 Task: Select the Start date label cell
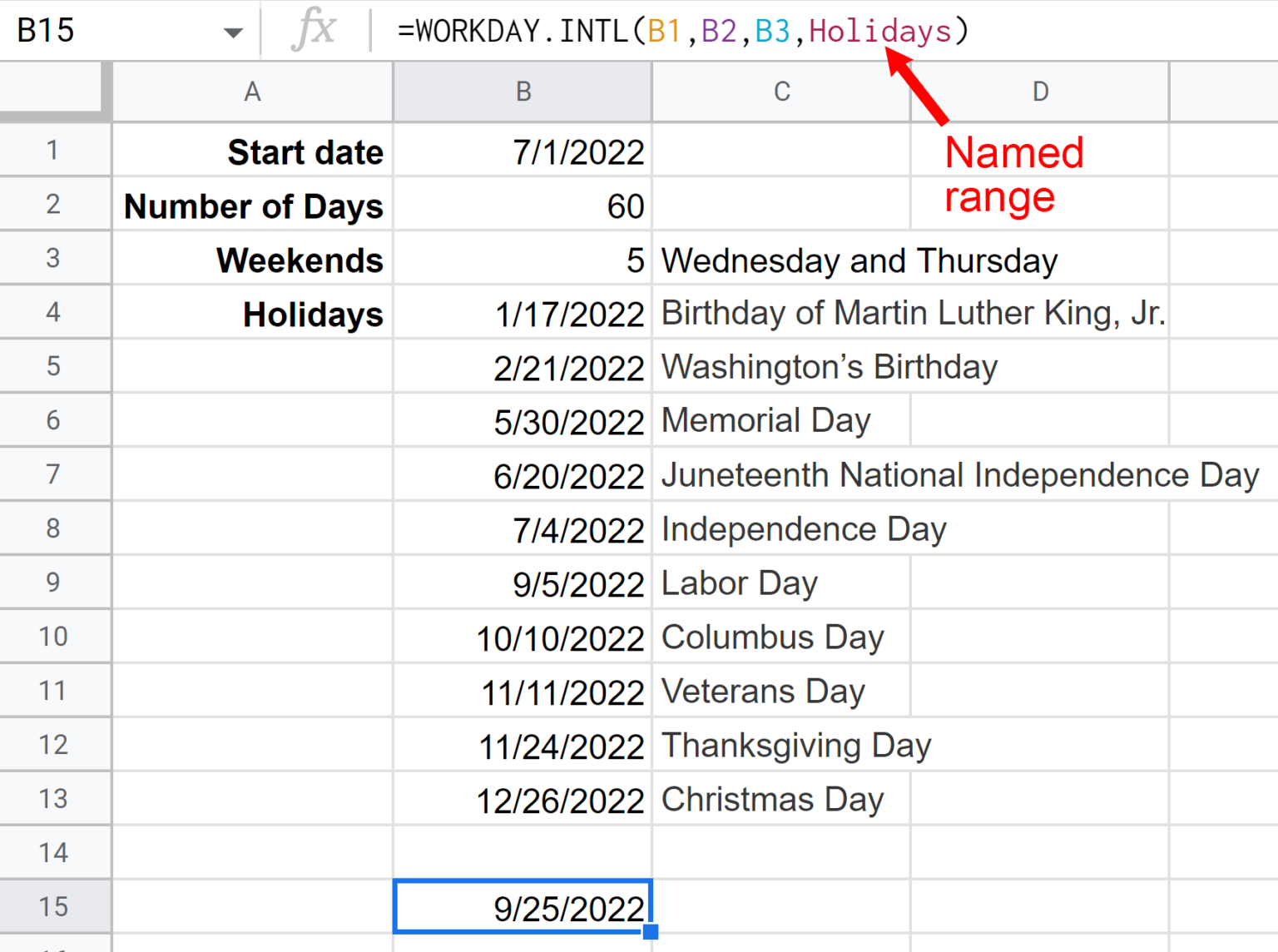point(252,151)
